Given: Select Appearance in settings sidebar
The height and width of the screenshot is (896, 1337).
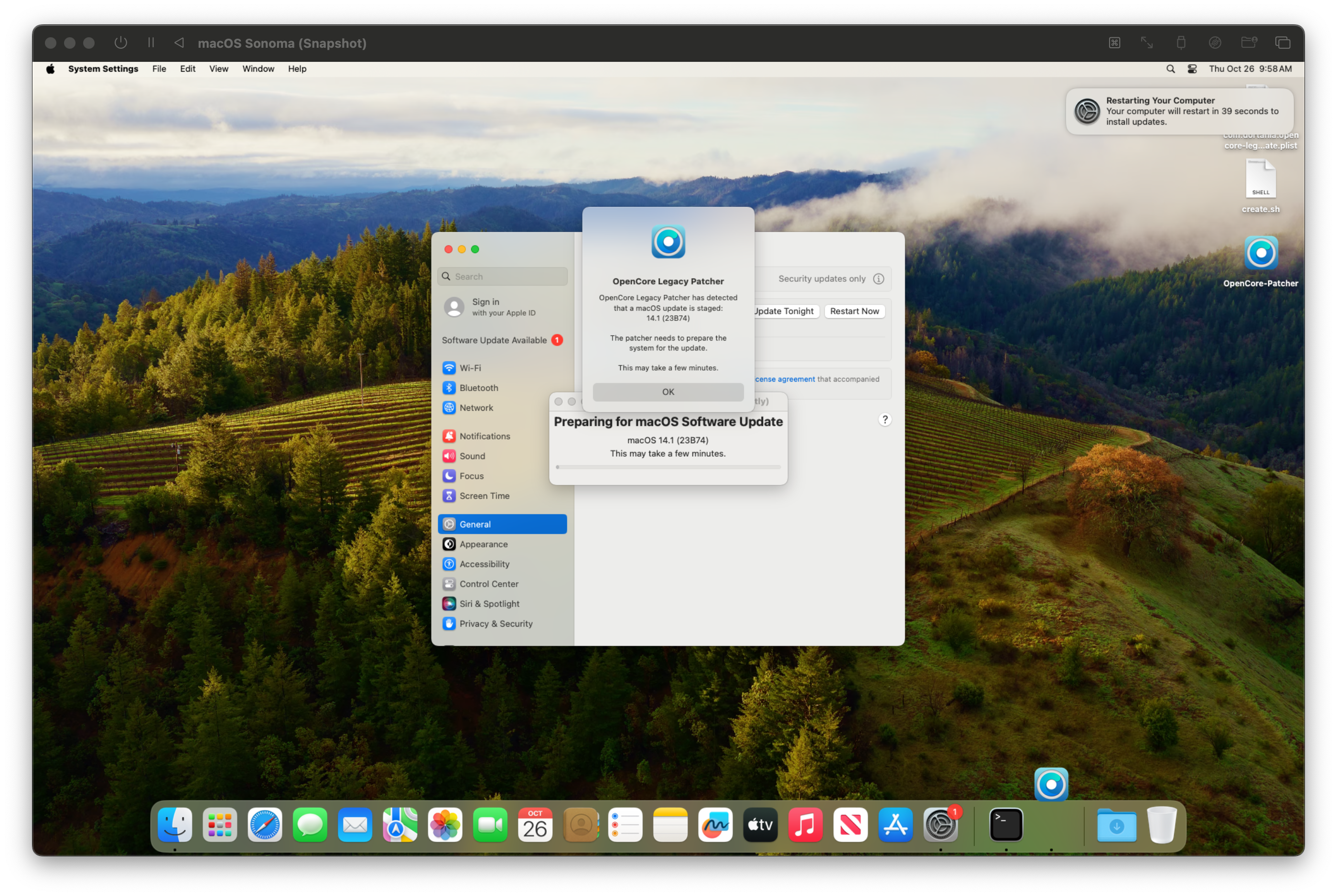Looking at the screenshot, I should 502,544.
